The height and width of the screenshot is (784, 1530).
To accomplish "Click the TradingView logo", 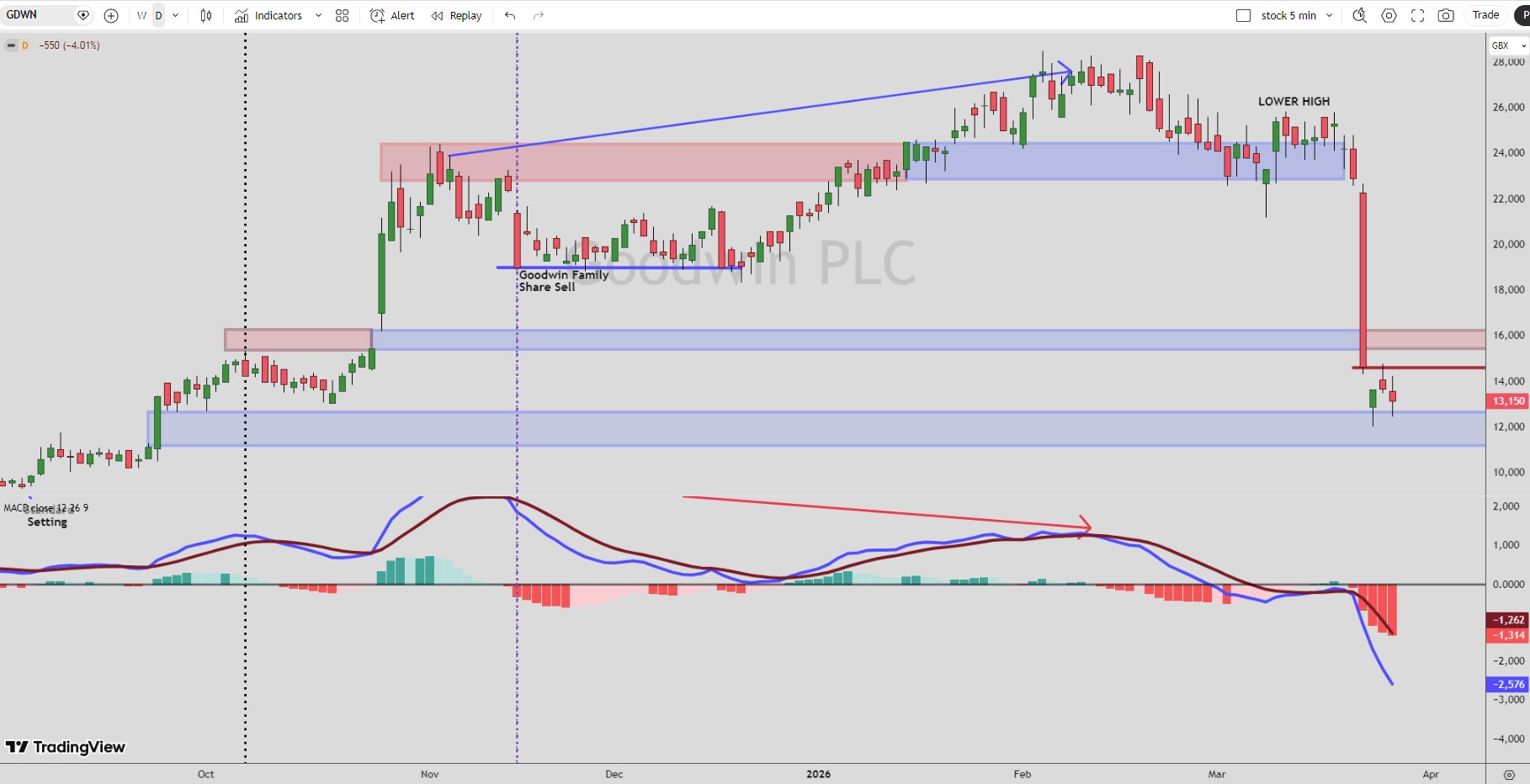I will coord(65,747).
